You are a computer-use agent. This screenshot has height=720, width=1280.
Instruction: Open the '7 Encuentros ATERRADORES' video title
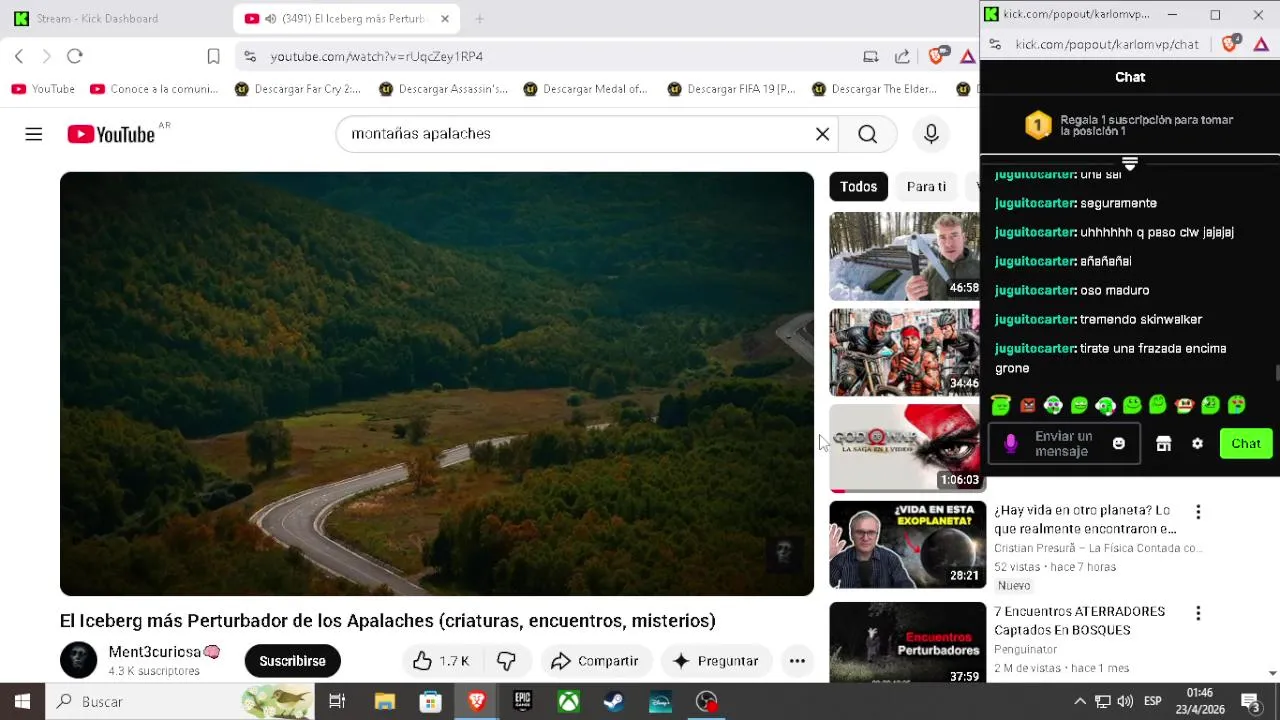coord(1080,621)
